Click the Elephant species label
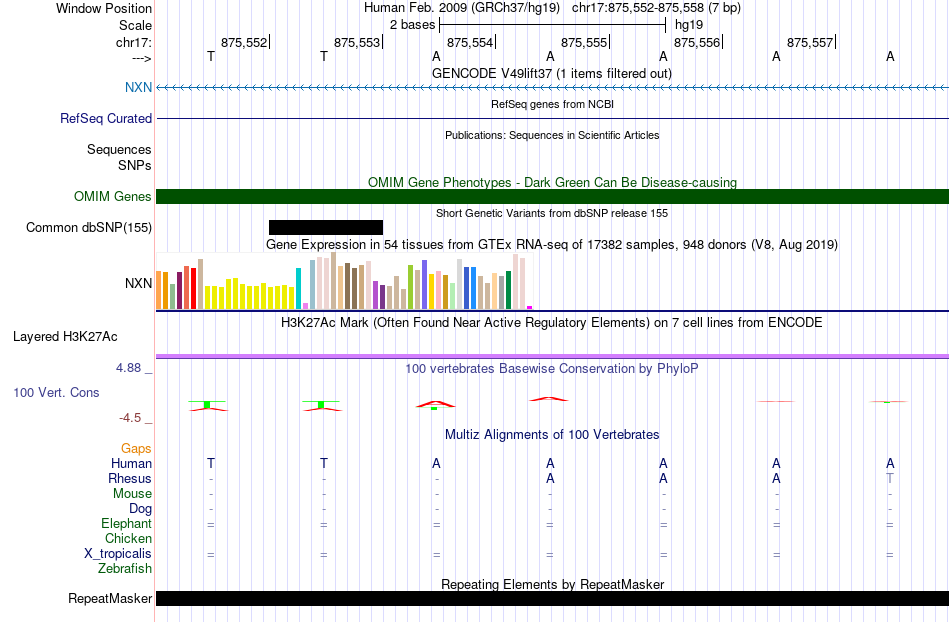 click(126, 523)
